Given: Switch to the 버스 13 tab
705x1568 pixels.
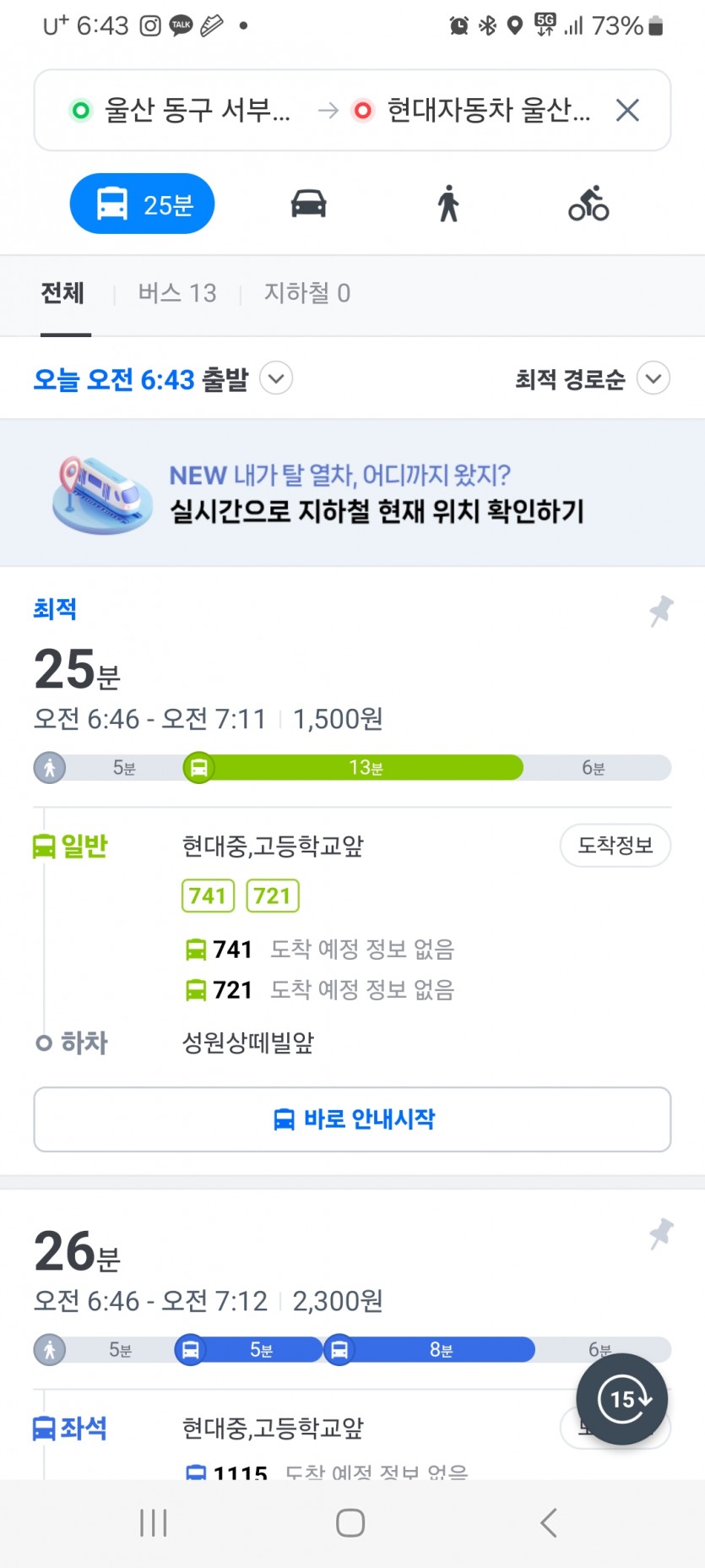Looking at the screenshot, I should point(177,293).
